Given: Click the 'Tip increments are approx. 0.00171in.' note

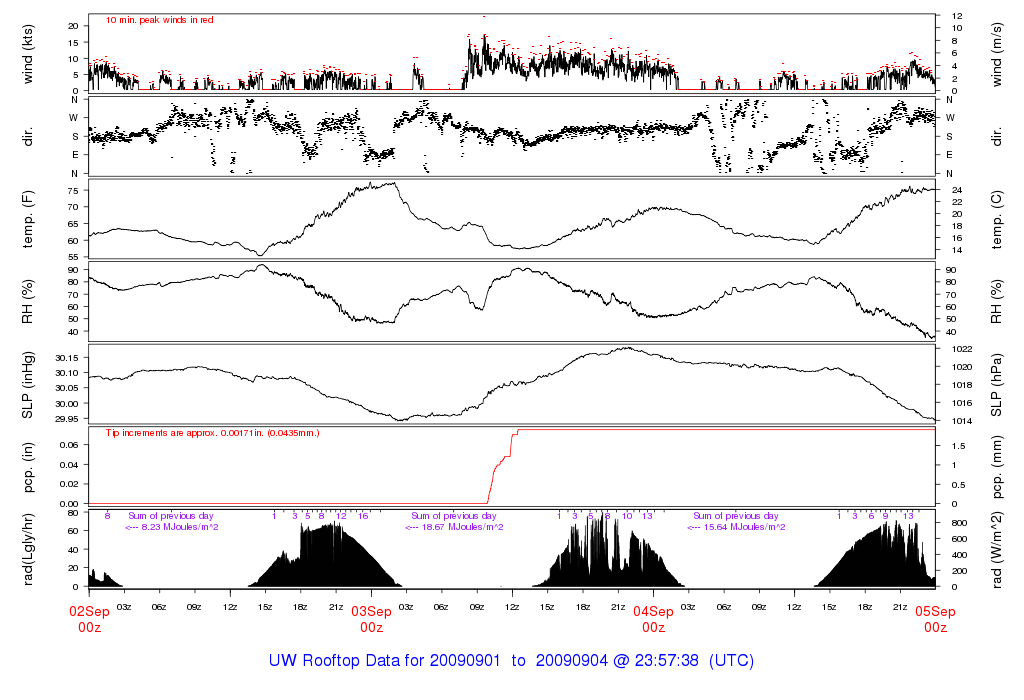Looking at the screenshot, I should 213,433.
